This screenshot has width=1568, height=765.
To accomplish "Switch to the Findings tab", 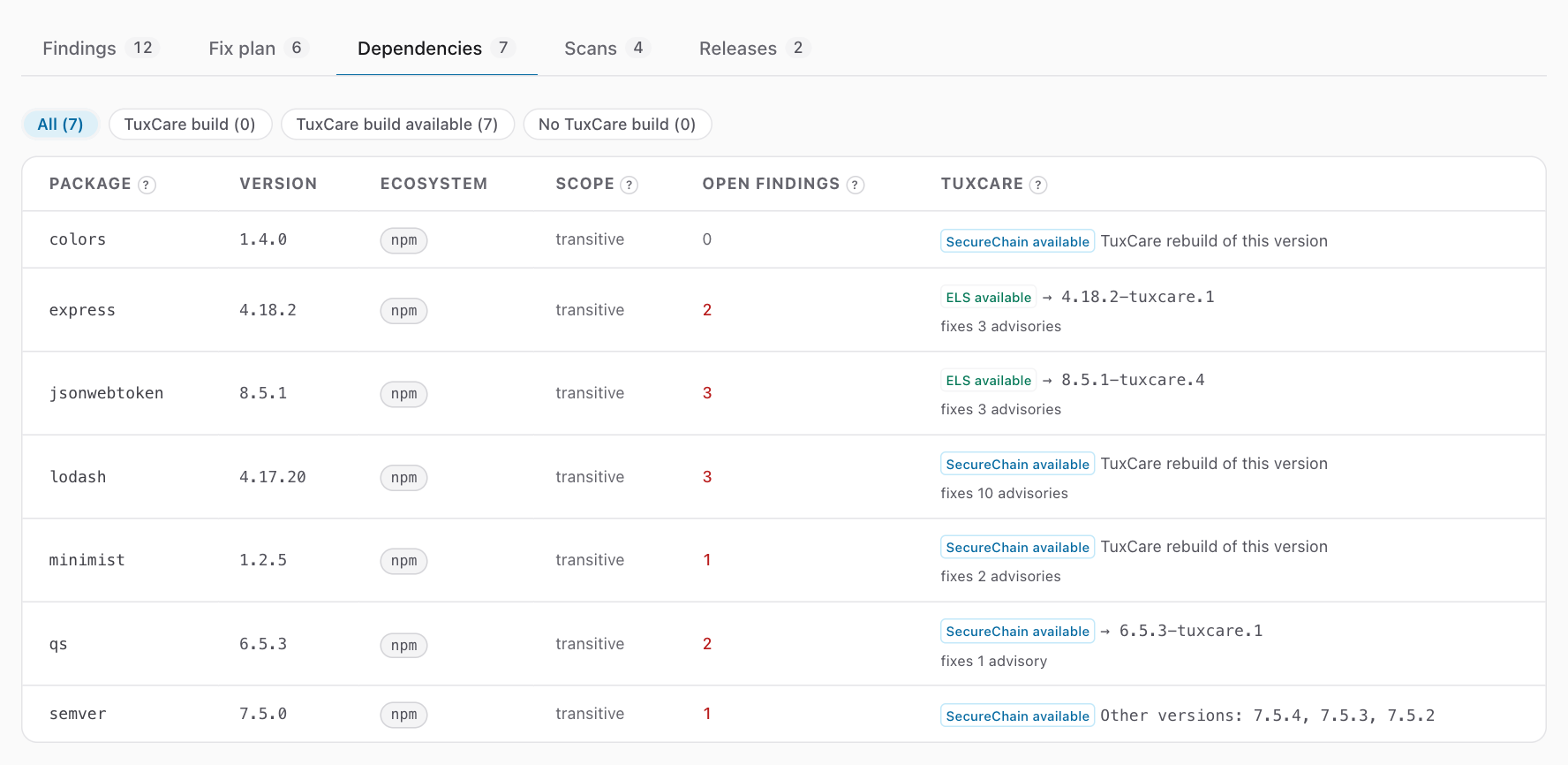I will coord(99,49).
